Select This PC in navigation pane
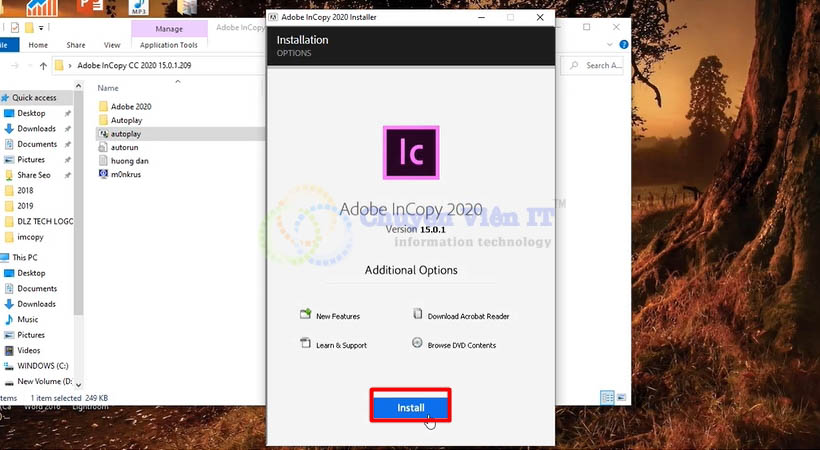This screenshot has height=450, width=820. (24, 257)
